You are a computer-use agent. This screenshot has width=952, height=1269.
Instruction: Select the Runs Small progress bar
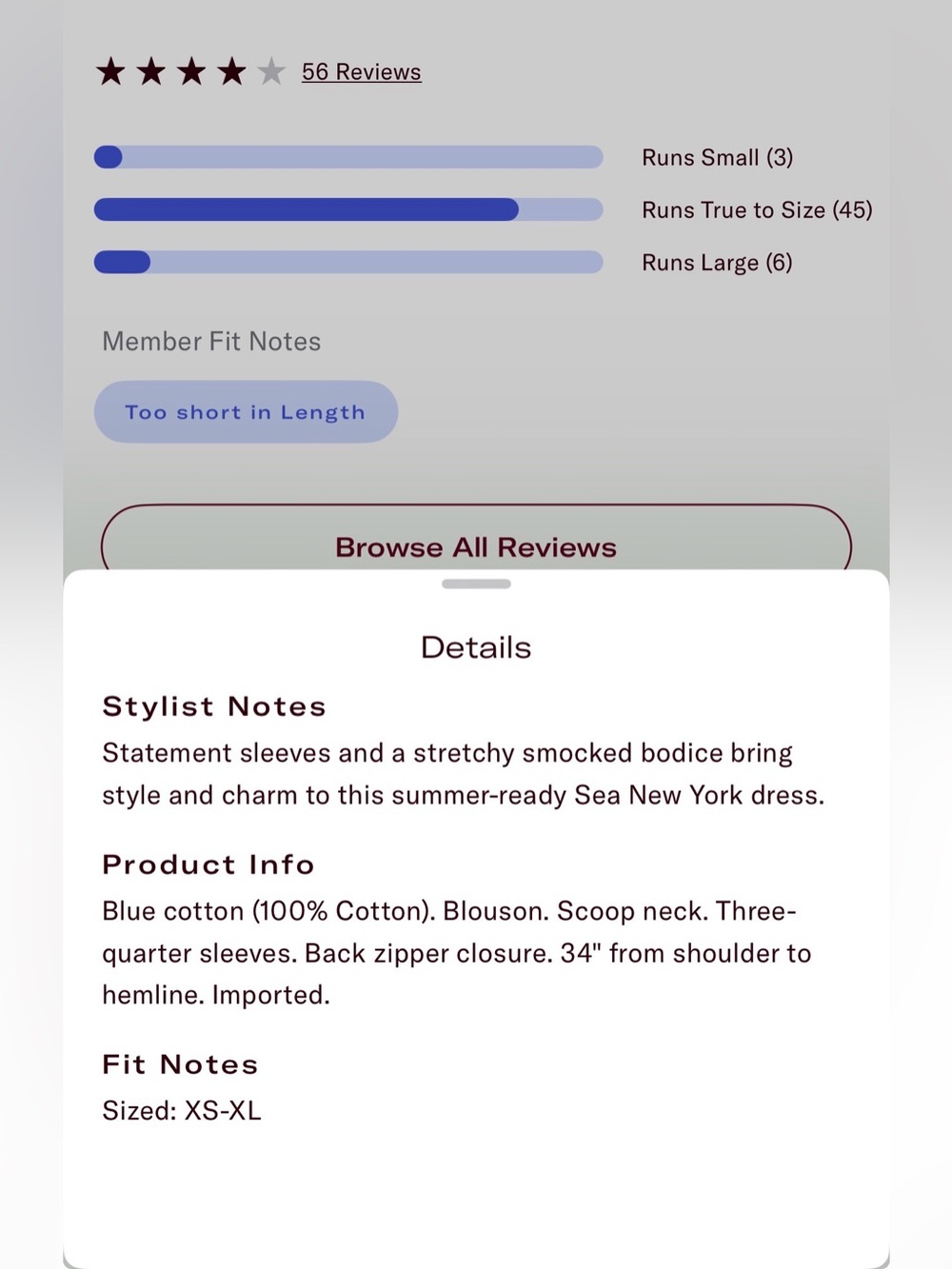(348, 157)
